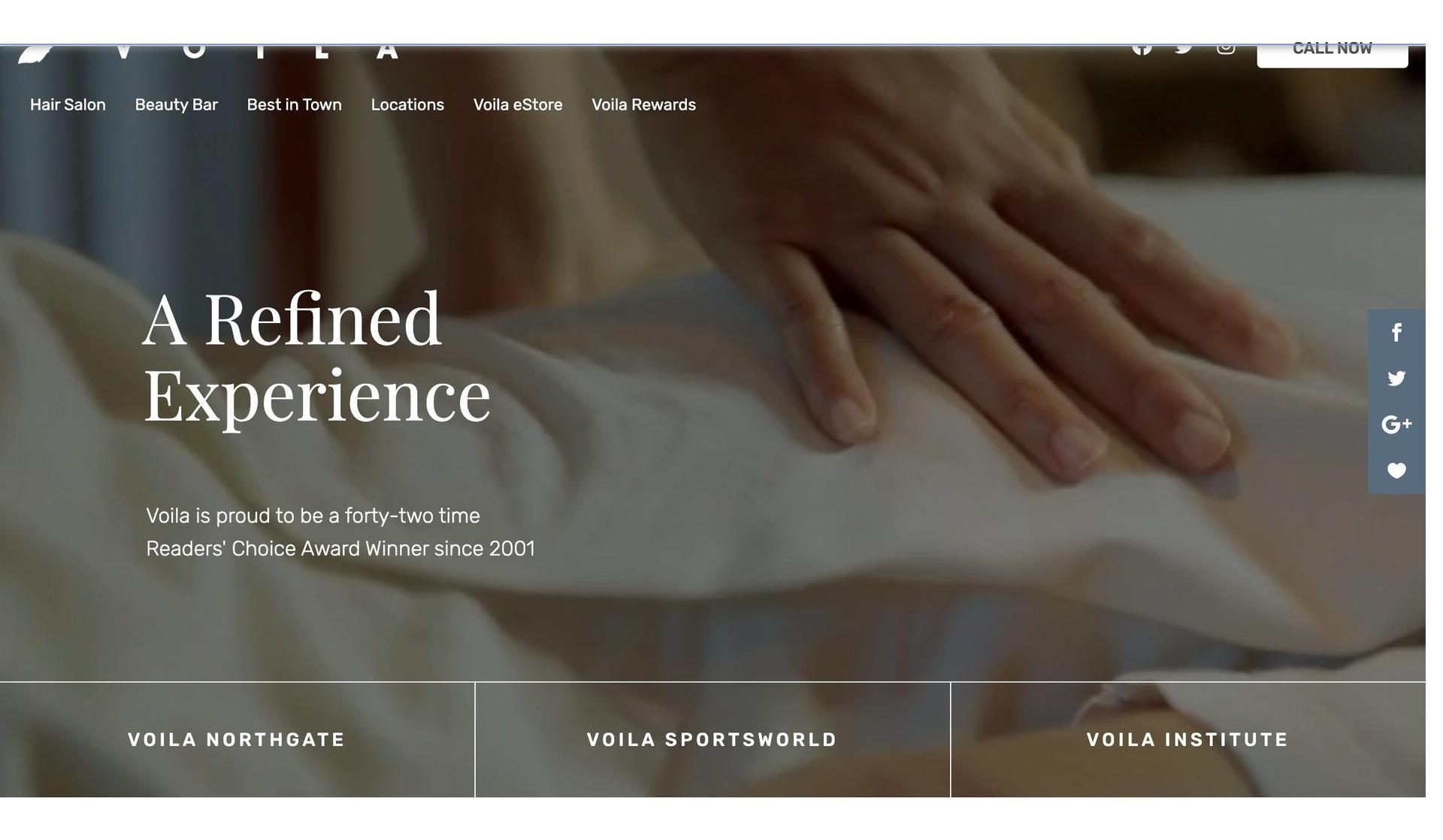
Task: Visit the Voila eStore link
Action: click(x=518, y=104)
